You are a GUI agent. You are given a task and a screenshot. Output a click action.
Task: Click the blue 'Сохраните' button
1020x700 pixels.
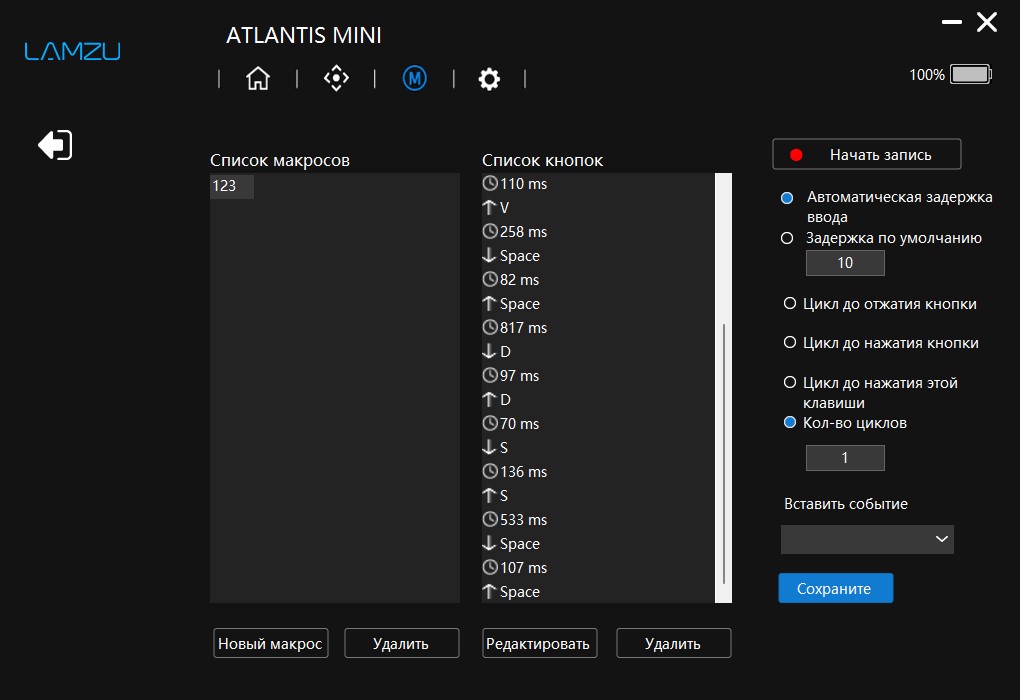tap(835, 588)
